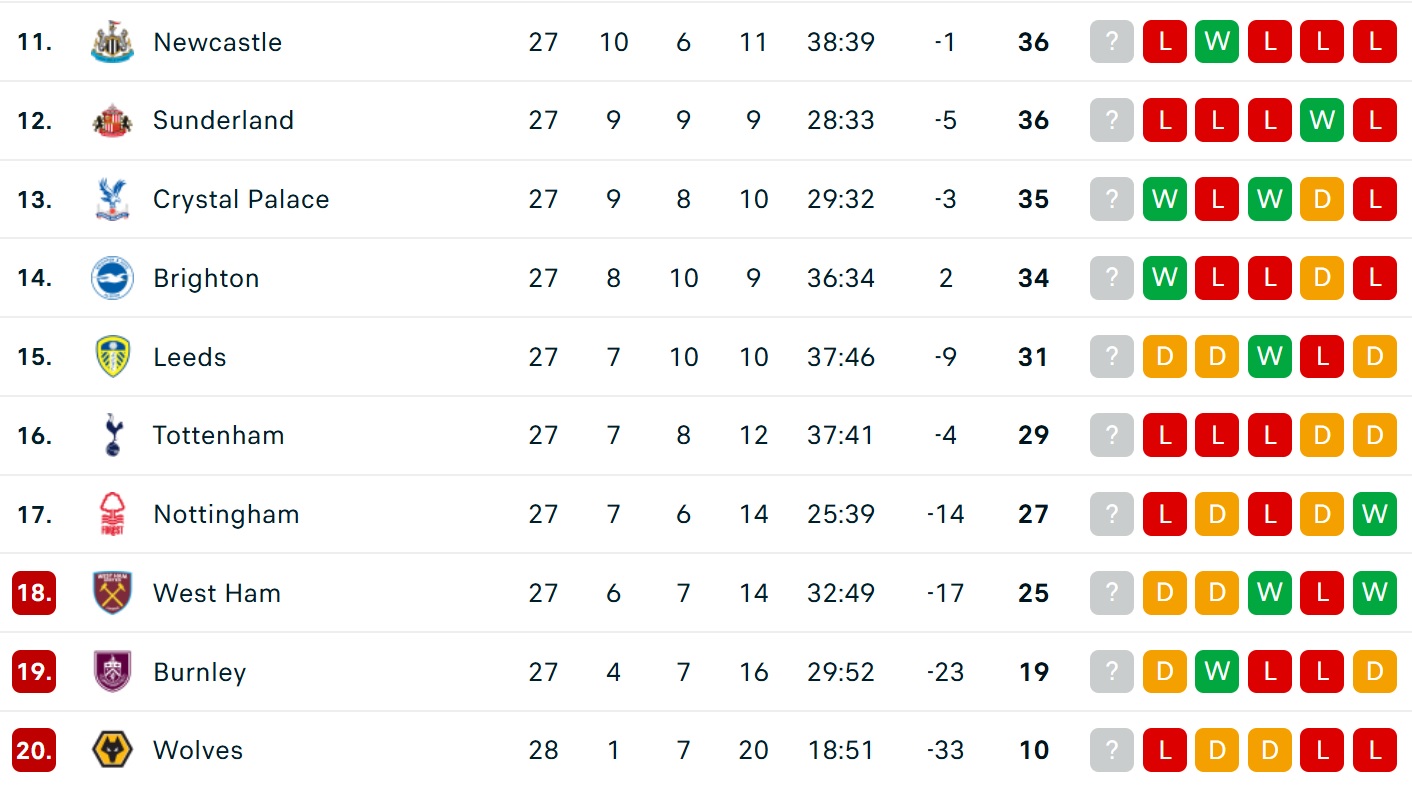Open the Wolves team name link
The image size is (1412, 785).
pos(198,750)
